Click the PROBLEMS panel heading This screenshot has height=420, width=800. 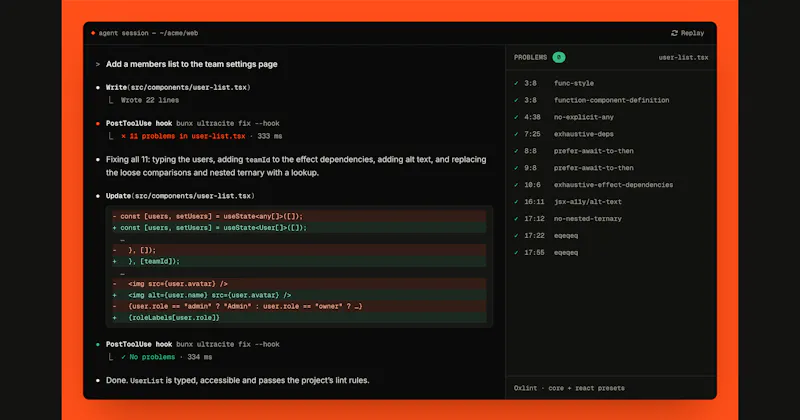pos(530,58)
